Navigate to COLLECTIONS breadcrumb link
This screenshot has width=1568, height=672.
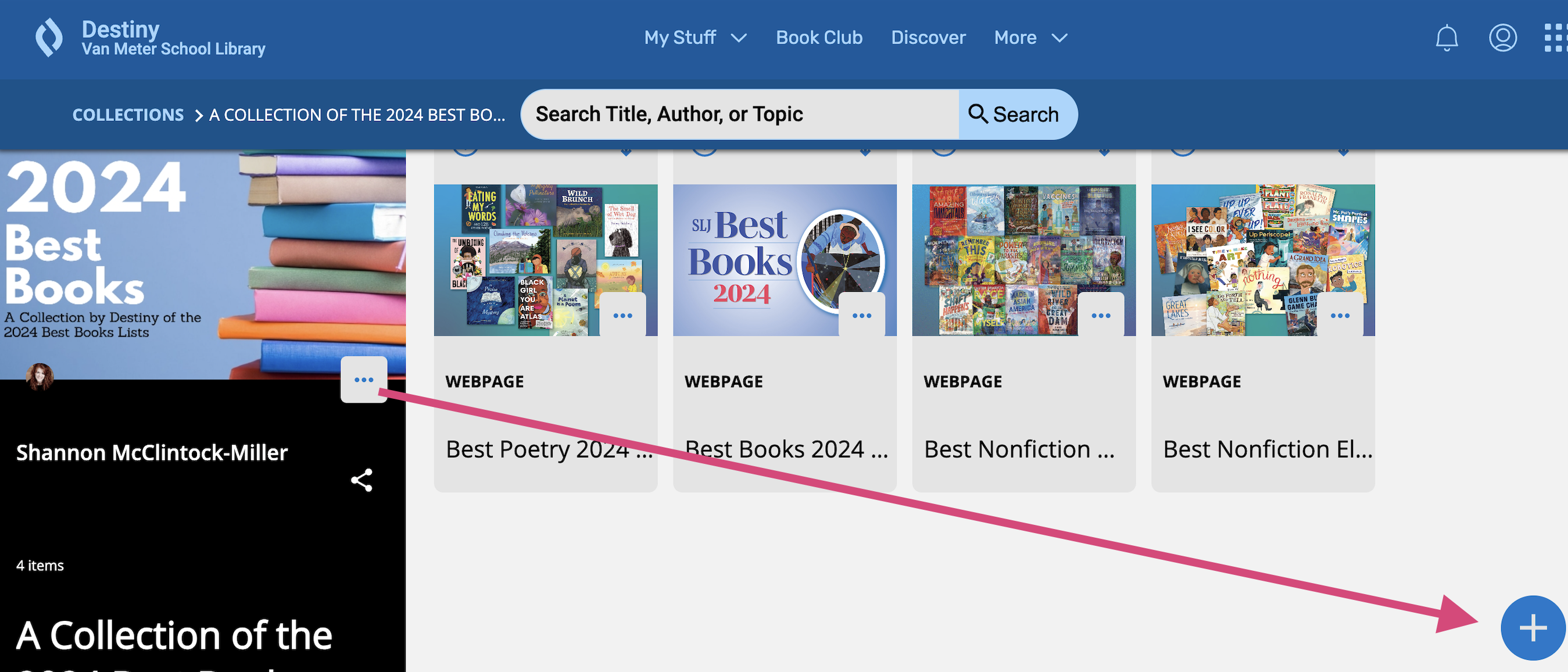[x=128, y=115]
